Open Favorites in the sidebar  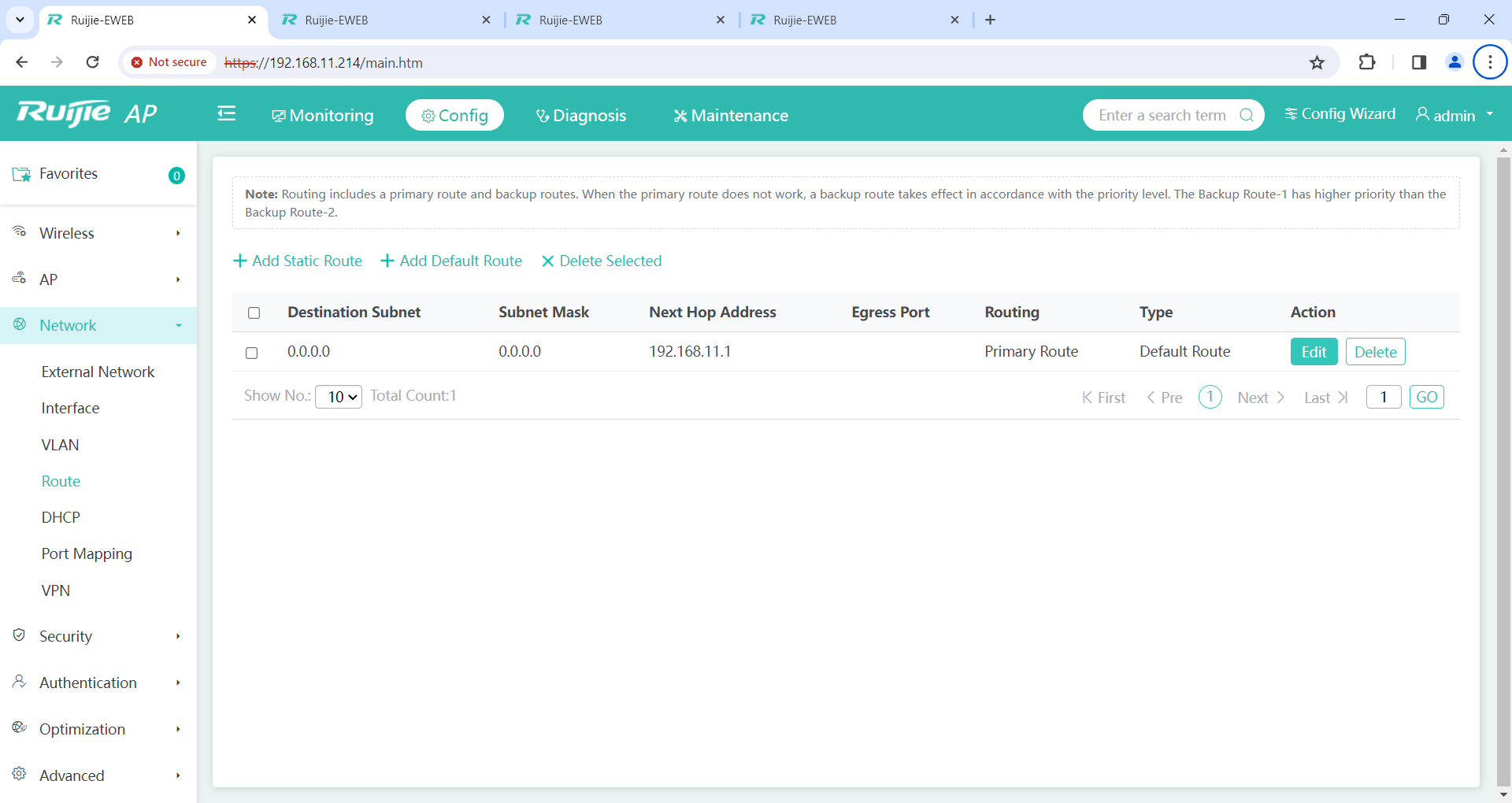(69, 174)
